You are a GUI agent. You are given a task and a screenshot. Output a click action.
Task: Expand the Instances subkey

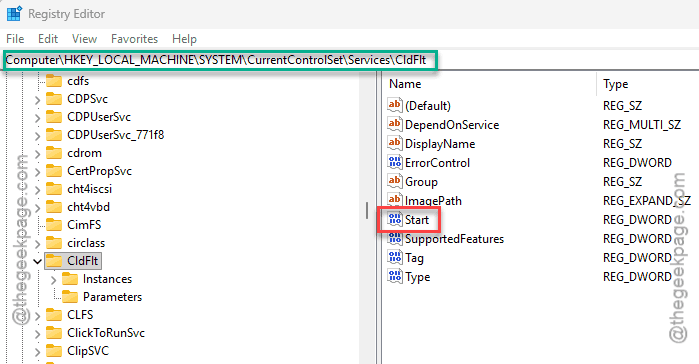click(x=53, y=280)
